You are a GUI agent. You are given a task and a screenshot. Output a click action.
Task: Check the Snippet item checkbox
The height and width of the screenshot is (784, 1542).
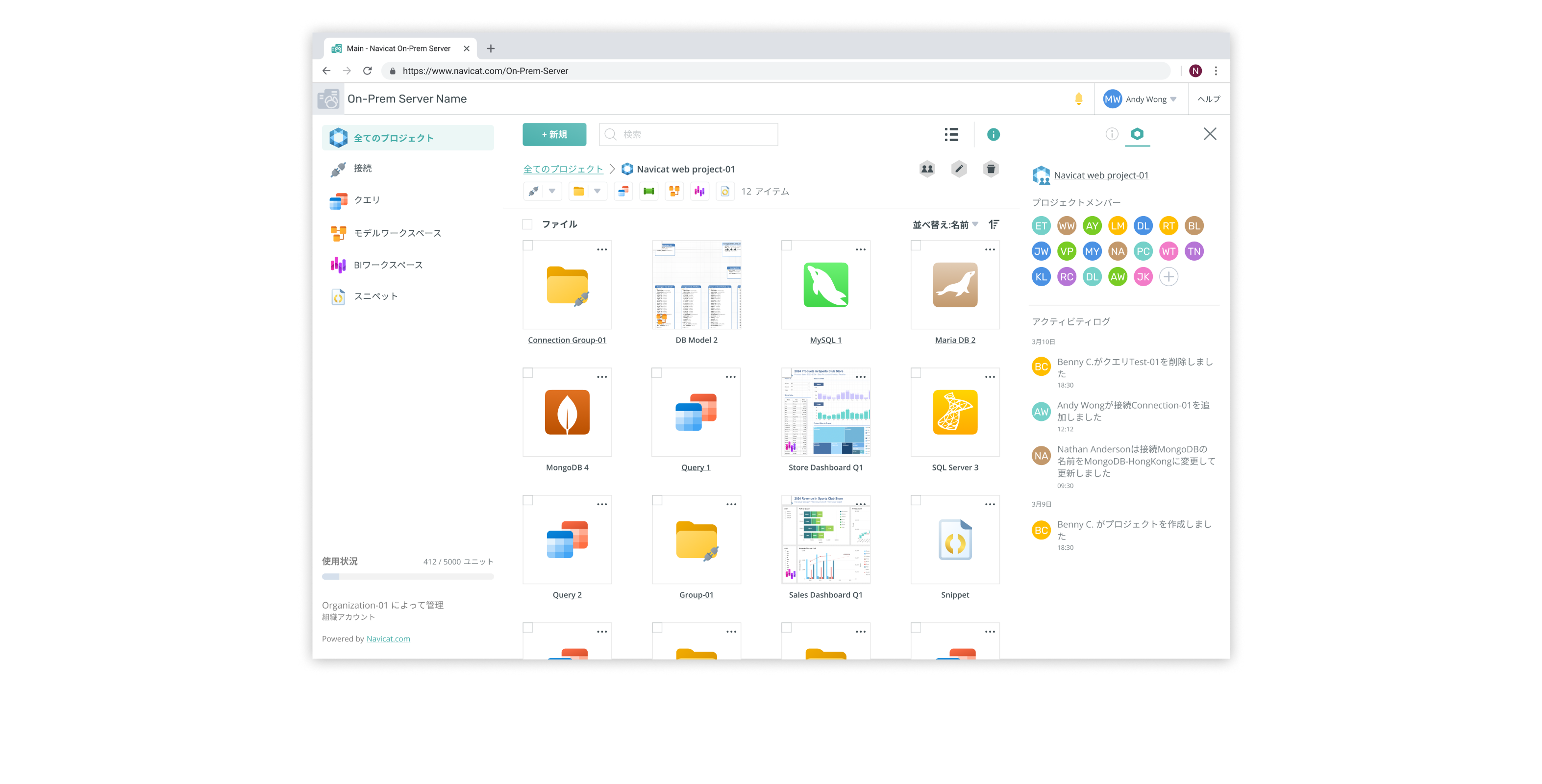pos(916,500)
